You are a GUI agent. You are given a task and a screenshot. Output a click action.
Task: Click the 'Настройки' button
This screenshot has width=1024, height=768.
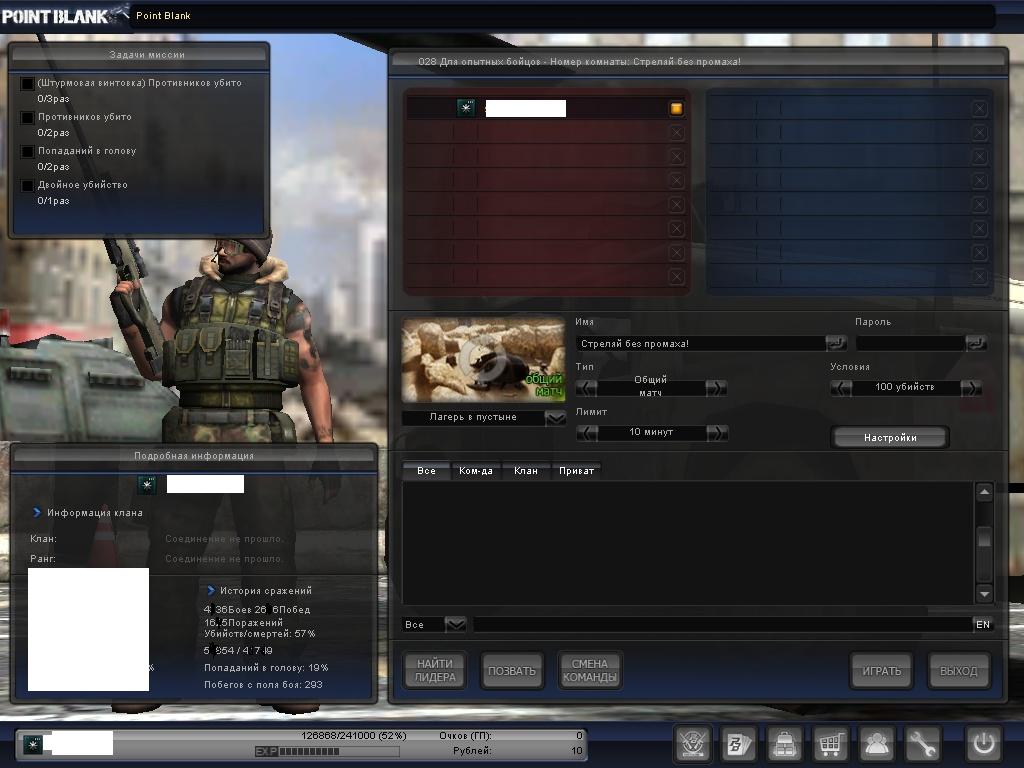(x=889, y=437)
